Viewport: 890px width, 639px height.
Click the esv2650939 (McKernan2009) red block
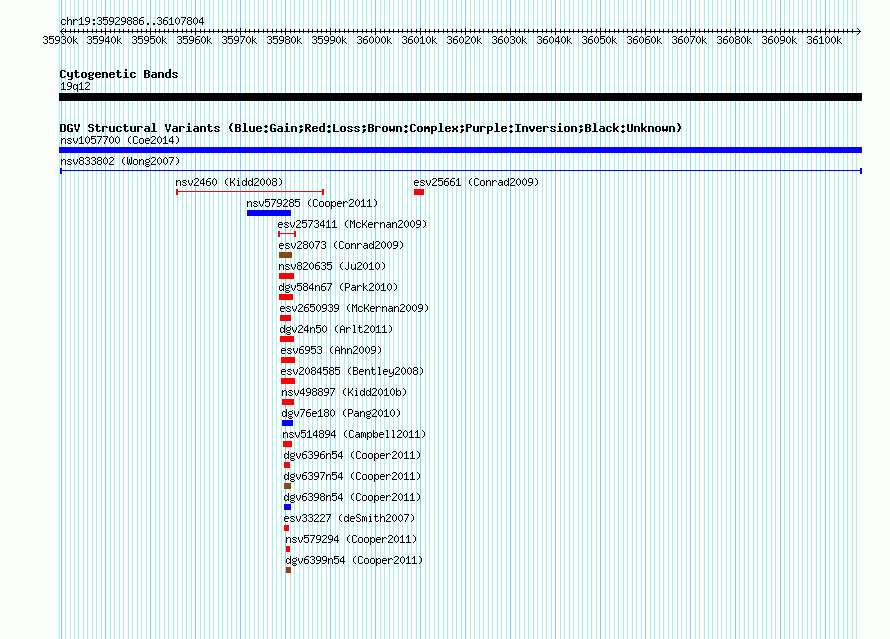click(x=286, y=318)
